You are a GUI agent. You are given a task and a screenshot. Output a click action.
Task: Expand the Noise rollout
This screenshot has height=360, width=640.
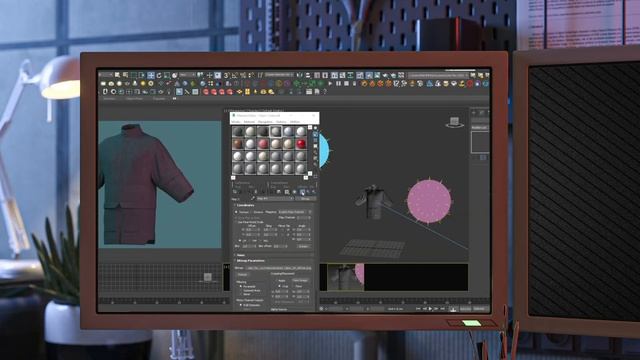point(241,255)
